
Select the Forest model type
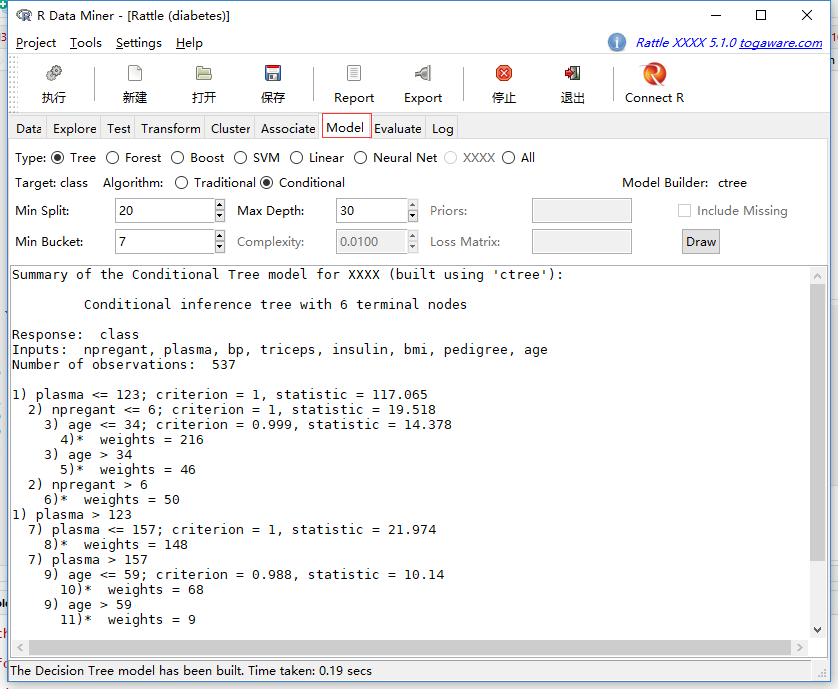pos(112,158)
